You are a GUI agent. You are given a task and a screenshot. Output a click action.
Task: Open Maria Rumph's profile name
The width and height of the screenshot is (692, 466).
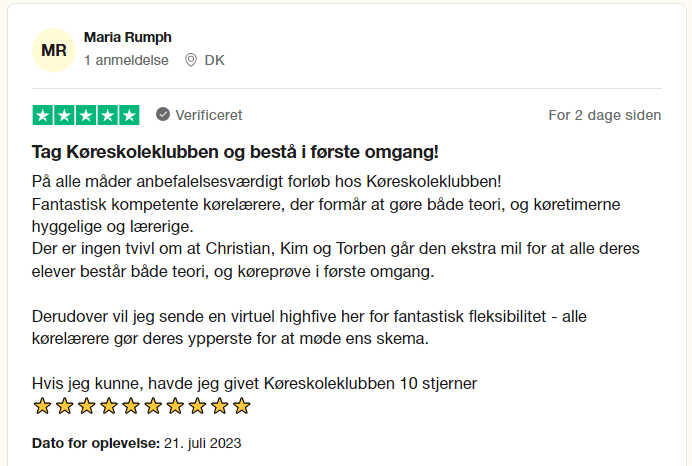[x=128, y=37]
